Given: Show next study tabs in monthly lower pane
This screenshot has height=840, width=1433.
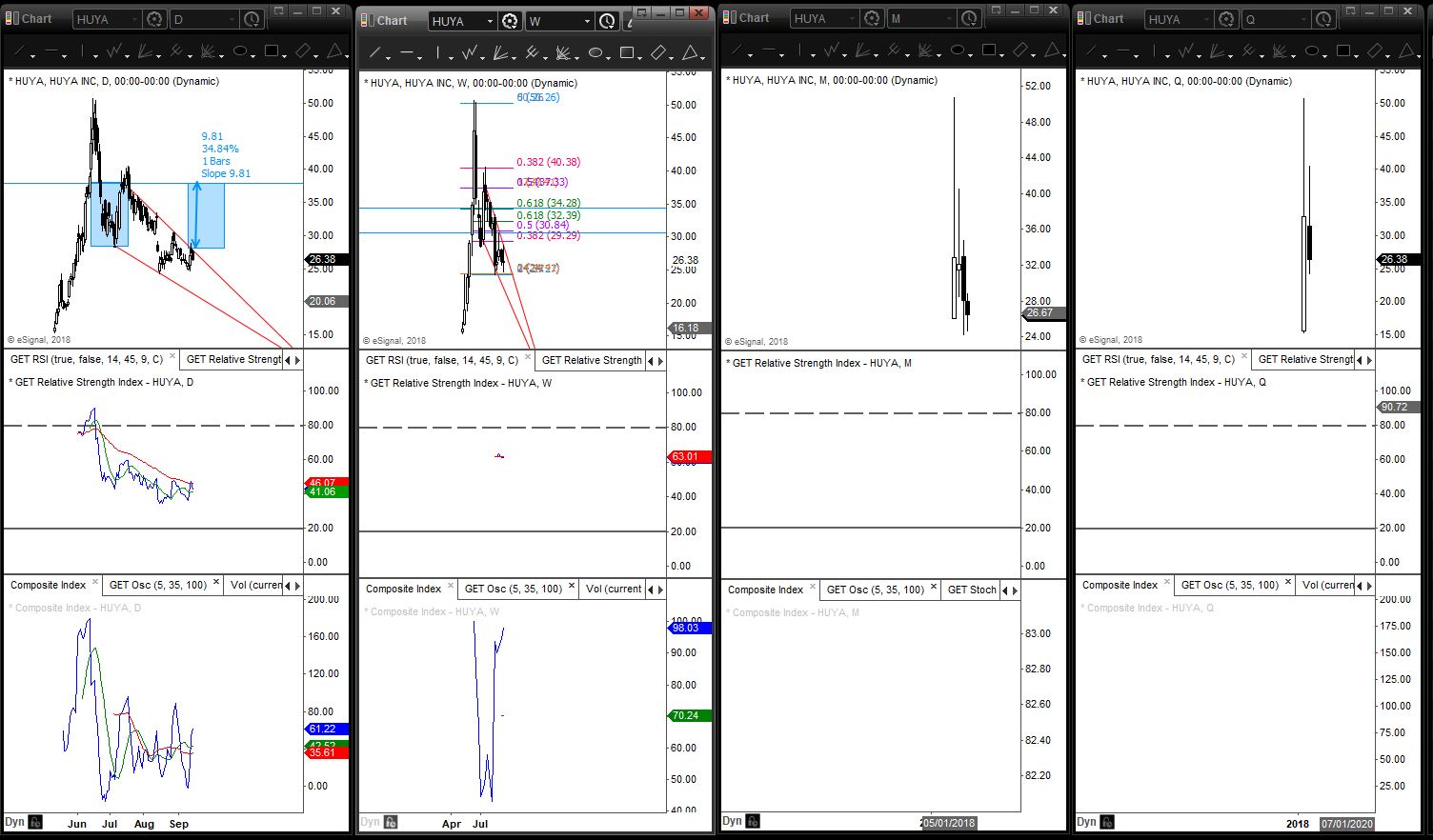Looking at the screenshot, I should click(x=1016, y=590).
